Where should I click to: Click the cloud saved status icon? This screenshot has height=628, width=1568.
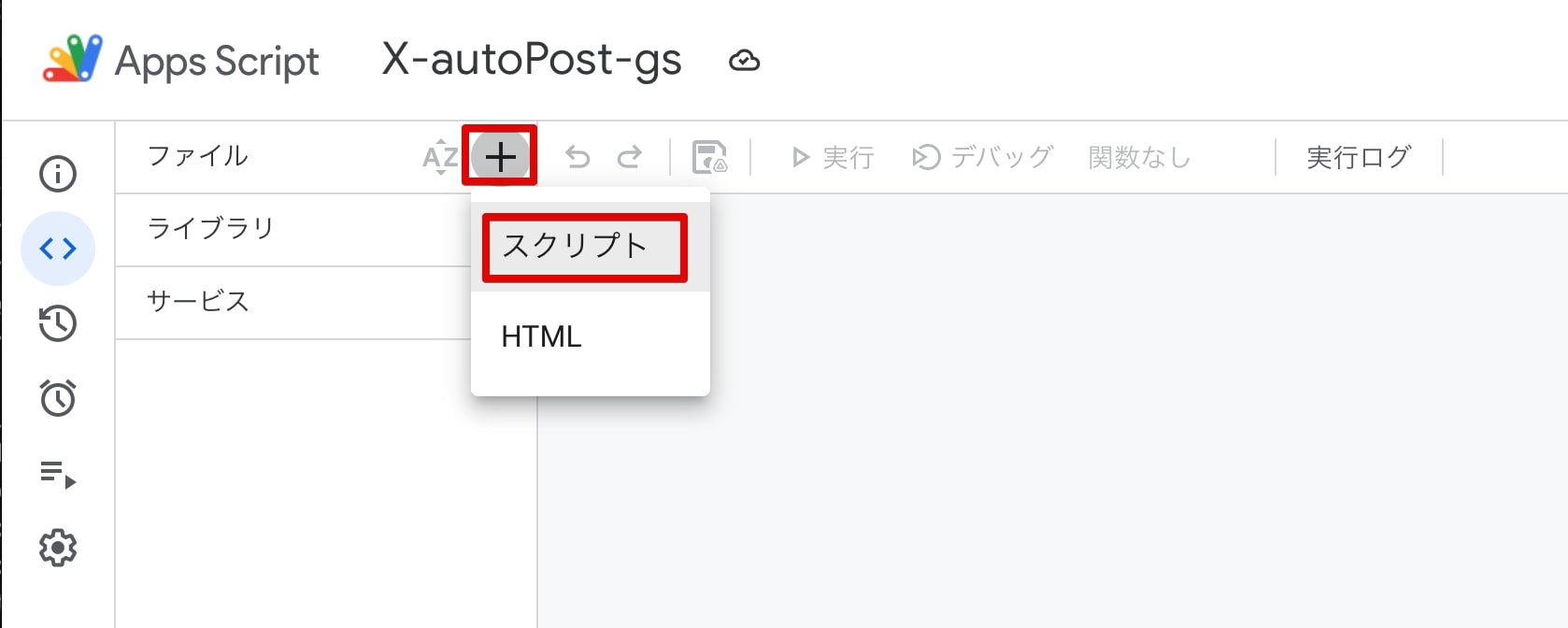tap(744, 62)
